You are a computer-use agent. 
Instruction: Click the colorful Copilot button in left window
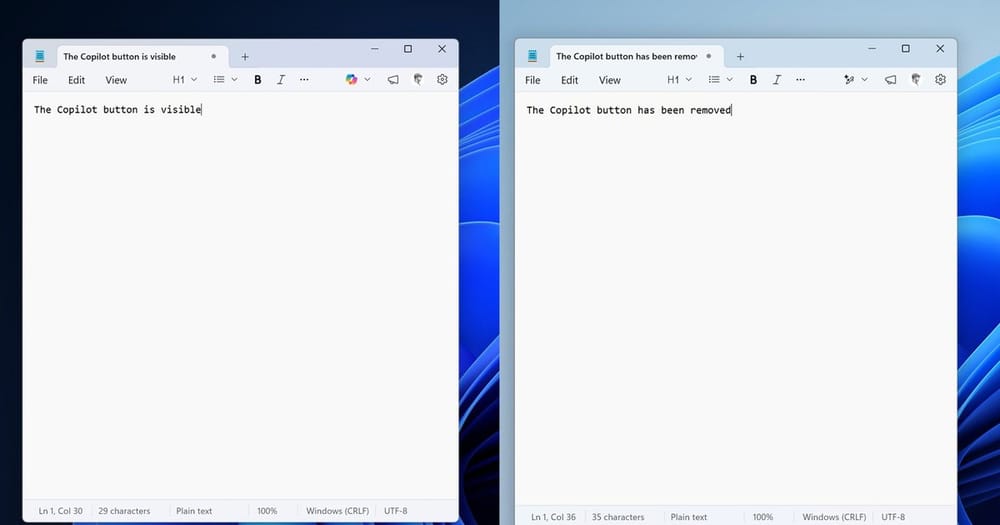[x=351, y=79]
